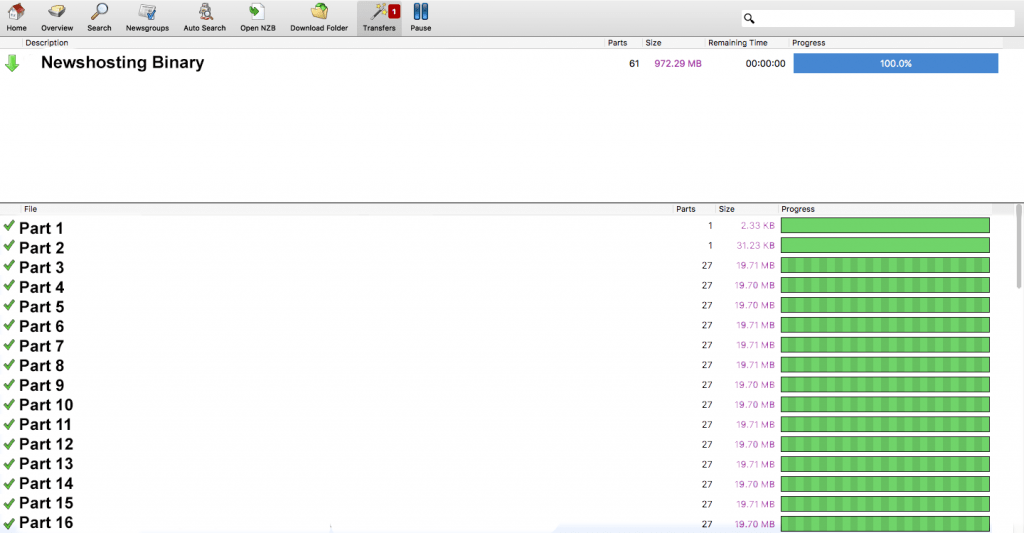Click the file list vertical scrollbar
Image resolution: width=1024 pixels, height=533 pixels.
[1019, 246]
